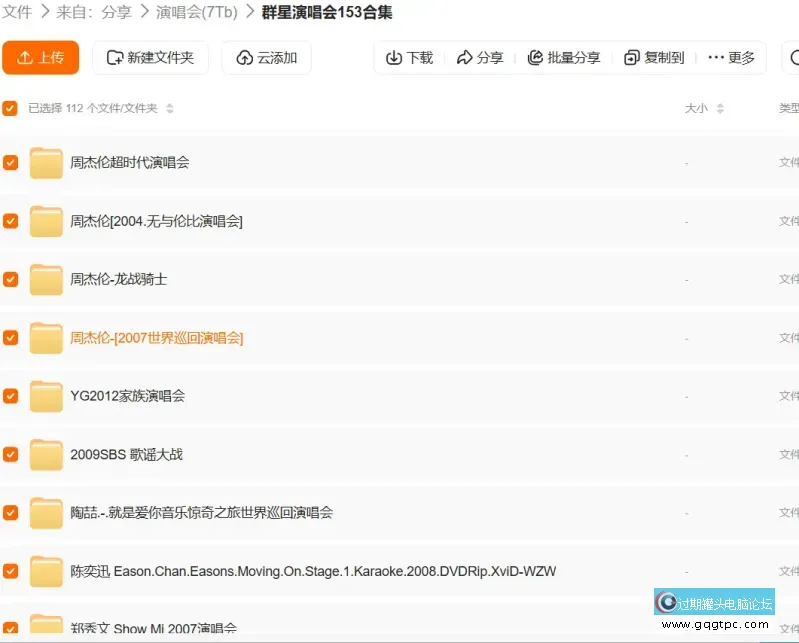Uncheck 2009SBS 歌谣大战 checkbox
The height and width of the screenshot is (643, 799).
coord(10,454)
